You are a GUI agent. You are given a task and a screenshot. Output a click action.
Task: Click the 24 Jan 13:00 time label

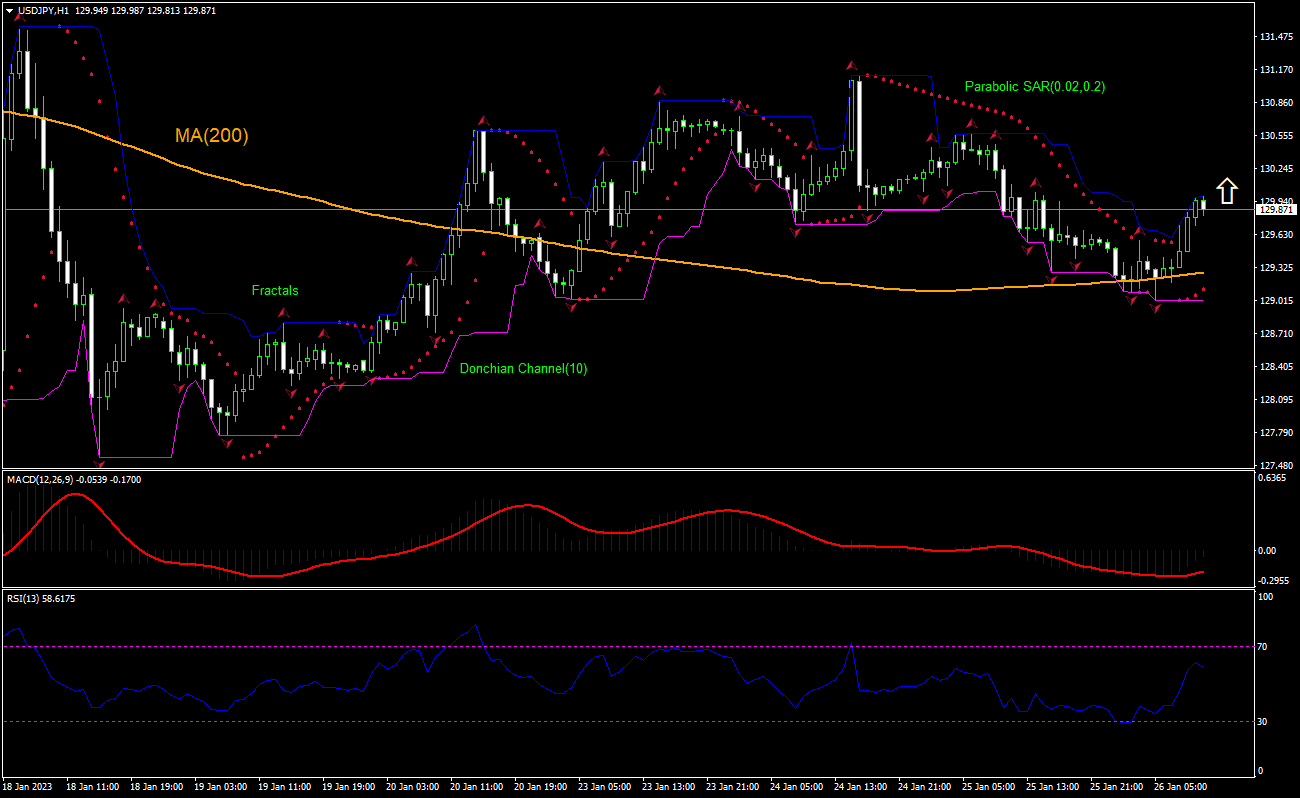862,787
